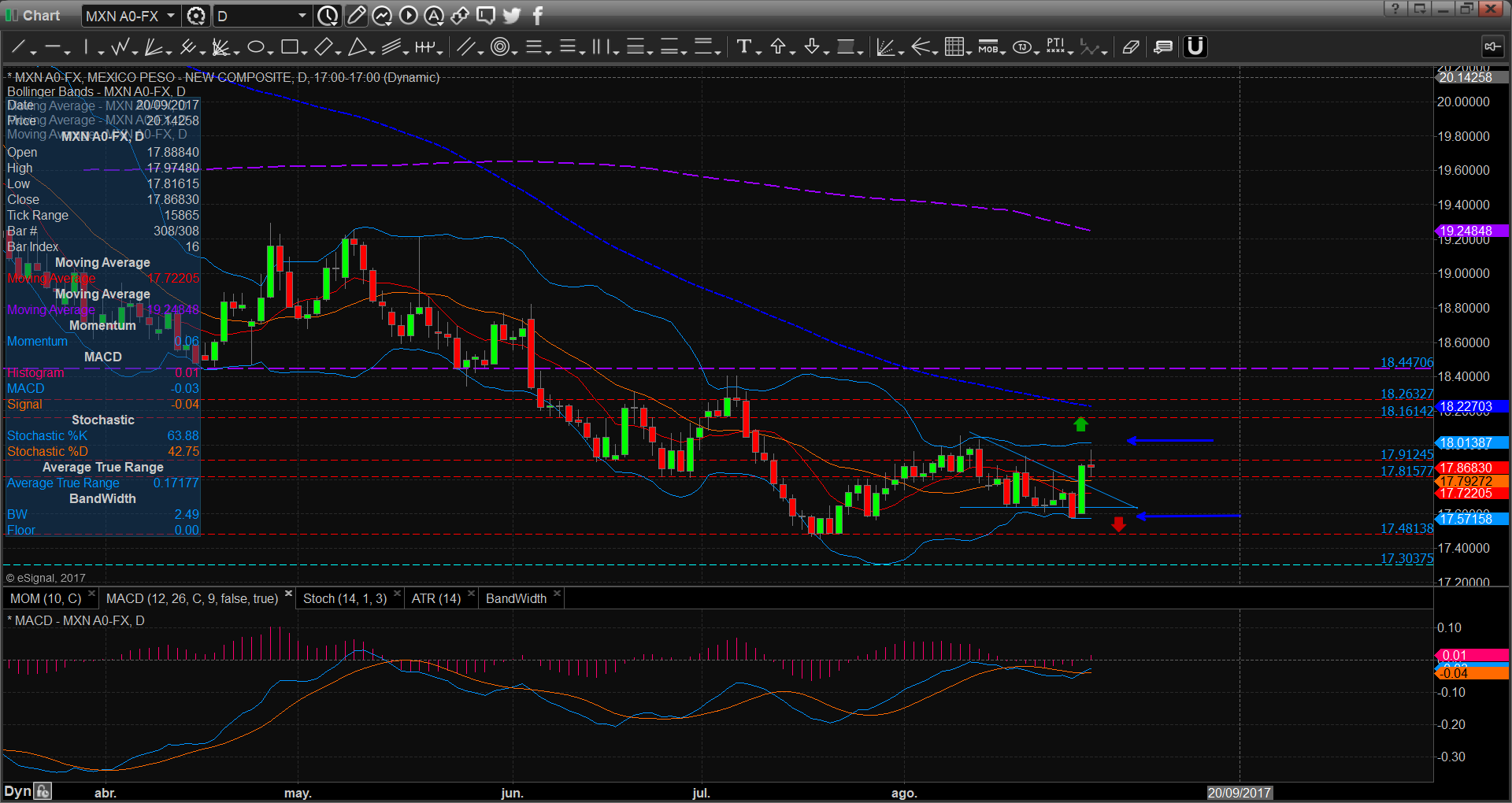The width and height of the screenshot is (1512, 803).
Task: Click the 17.30375 line price label
Action: (x=1406, y=558)
